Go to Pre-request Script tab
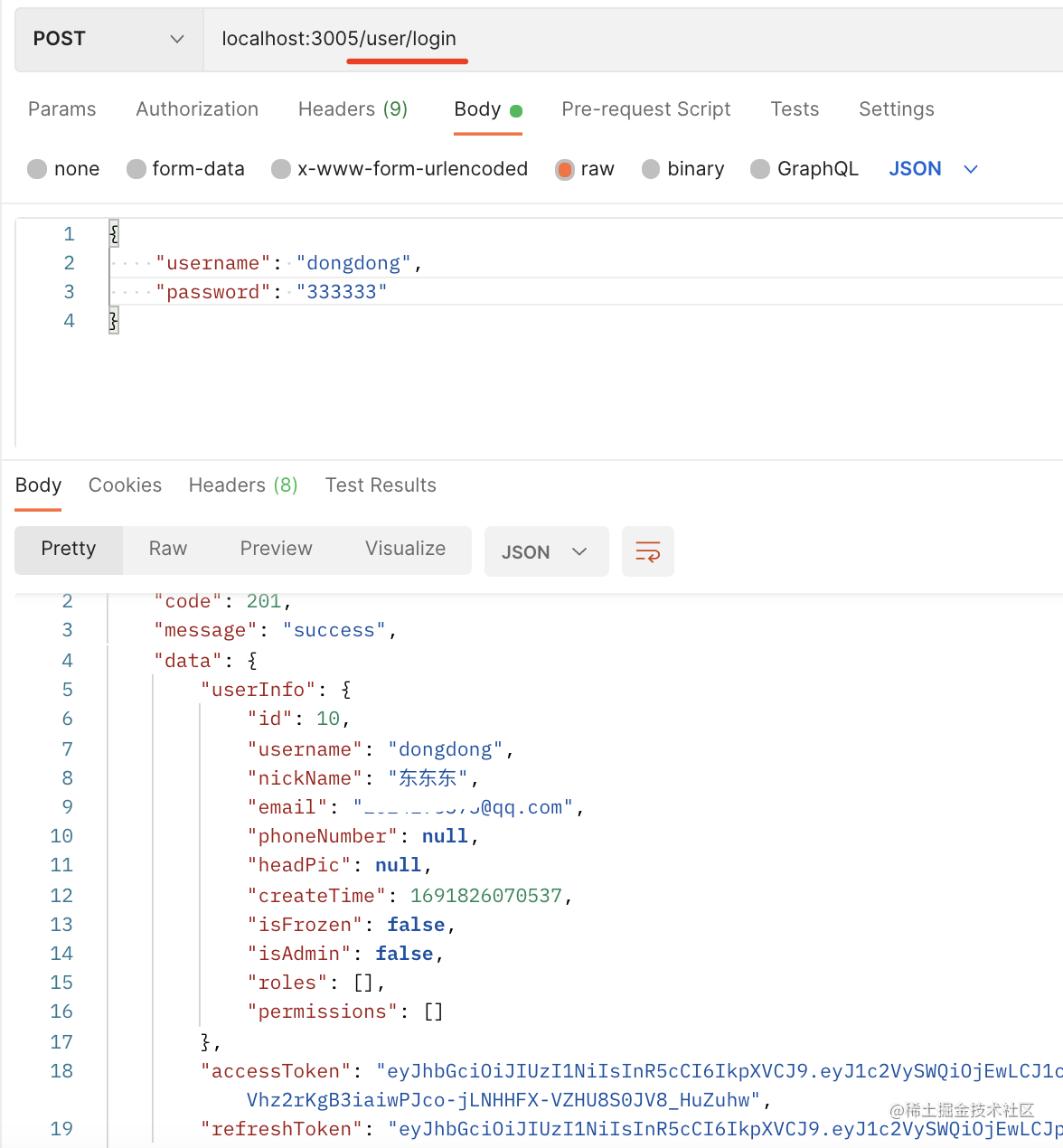1063x1148 pixels. click(645, 109)
